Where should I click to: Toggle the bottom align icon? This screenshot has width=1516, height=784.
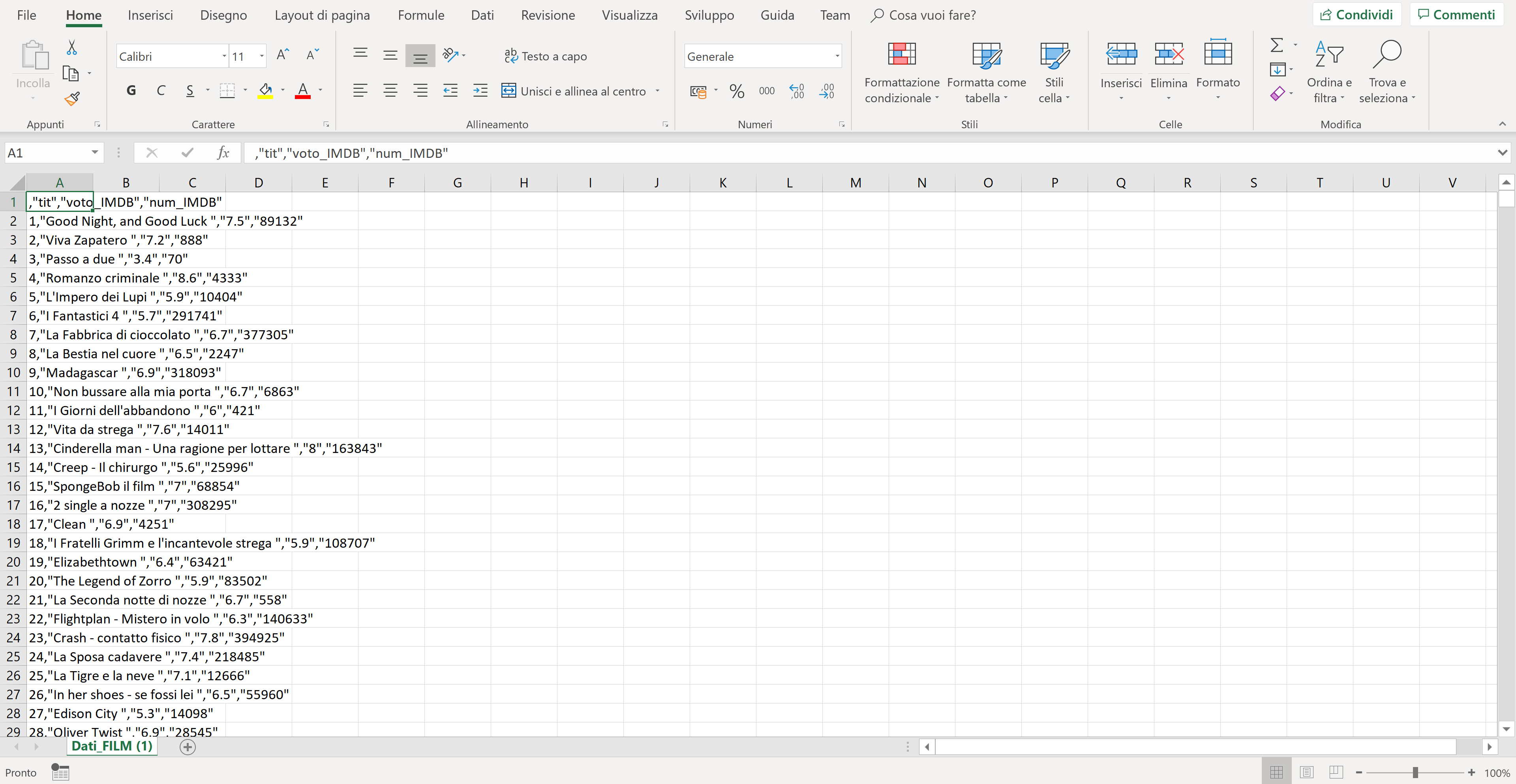click(x=420, y=55)
